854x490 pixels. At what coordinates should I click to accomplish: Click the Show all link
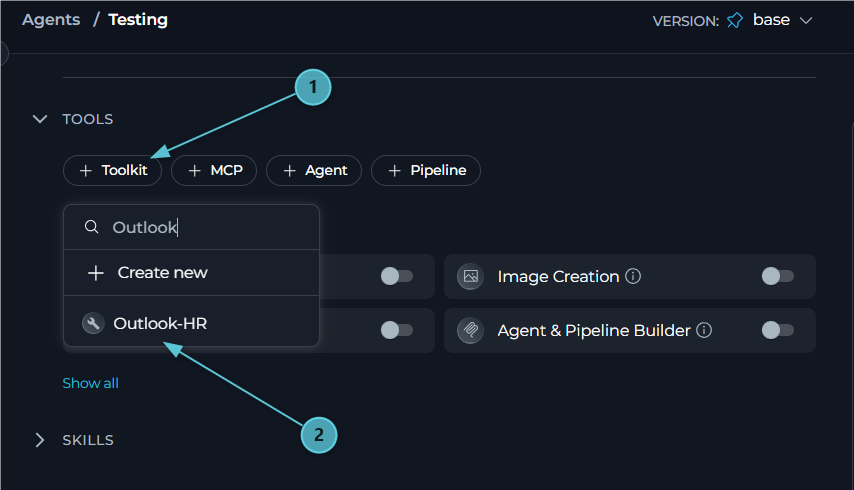(x=90, y=383)
